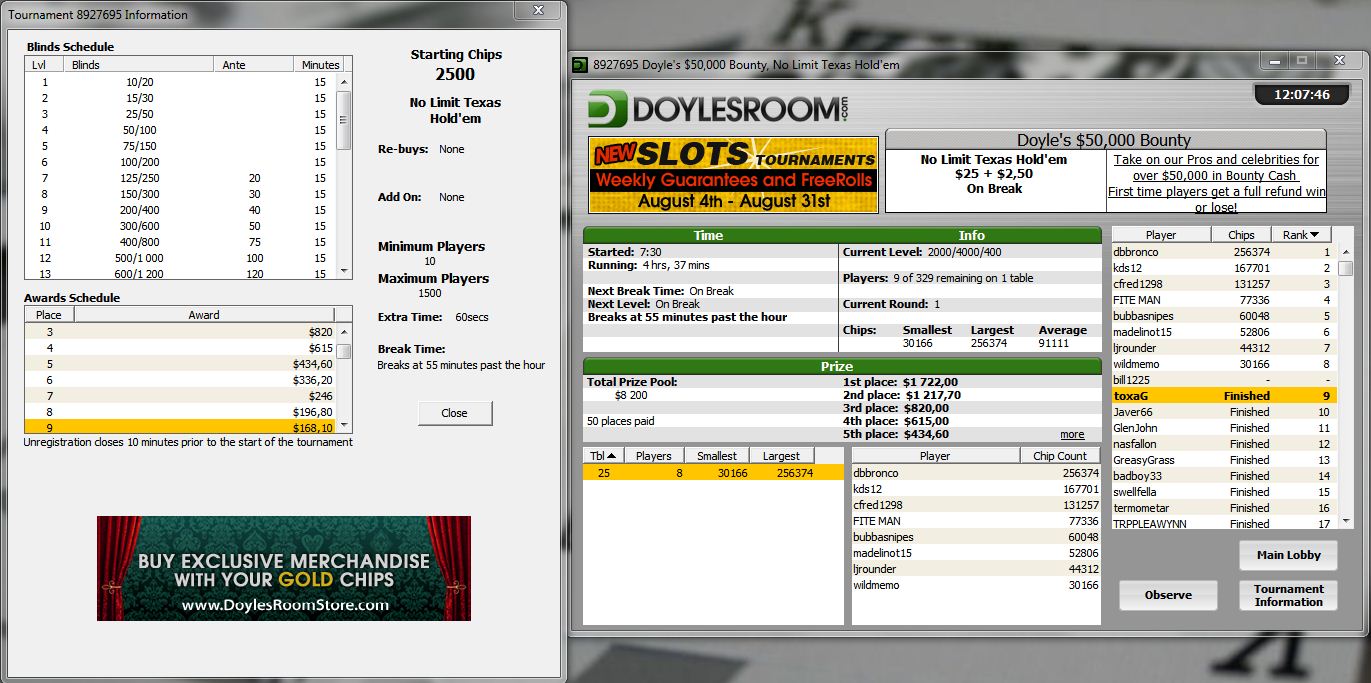Image resolution: width=1371 pixels, height=683 pixels.
Task: Sort players list by Rank column
Action: (1300, 235)
